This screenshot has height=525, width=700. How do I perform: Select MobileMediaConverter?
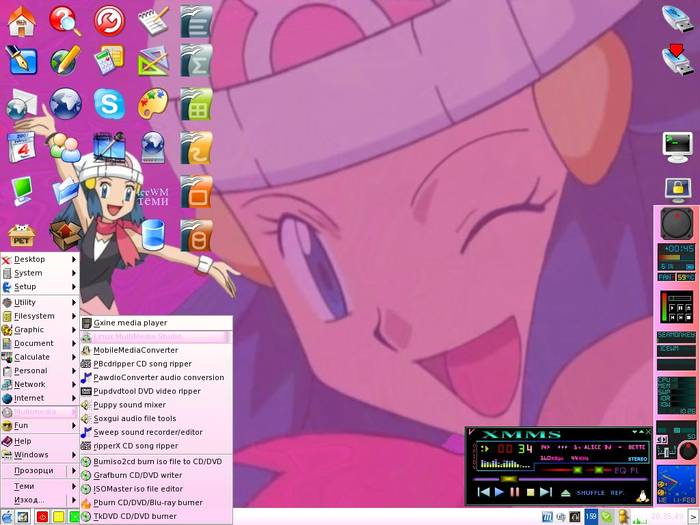tap(156, 350)
